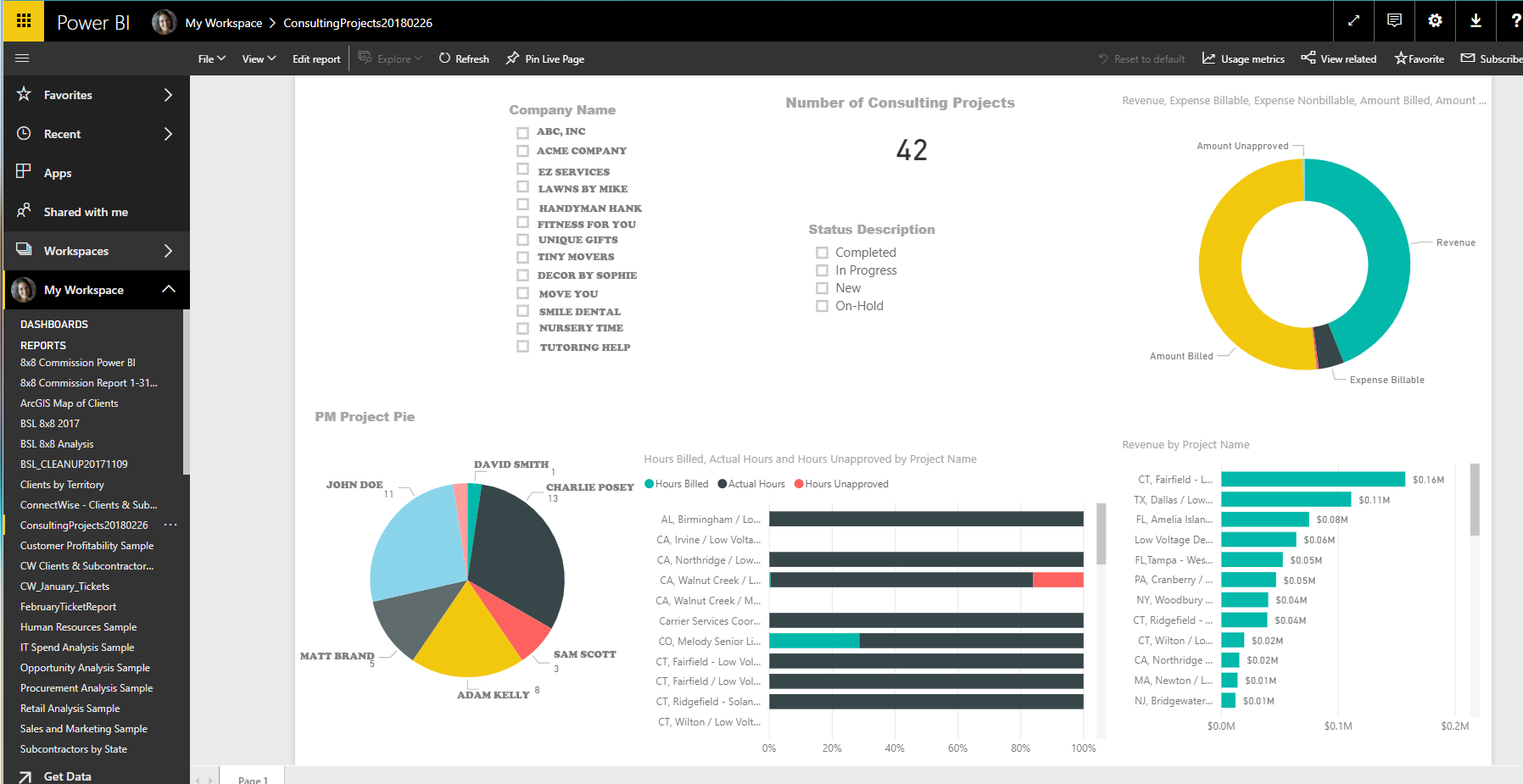The height and width of the screenshot is (784, 1523).
Task: Check the New status checkbox
Action: (x=822, y=288)
